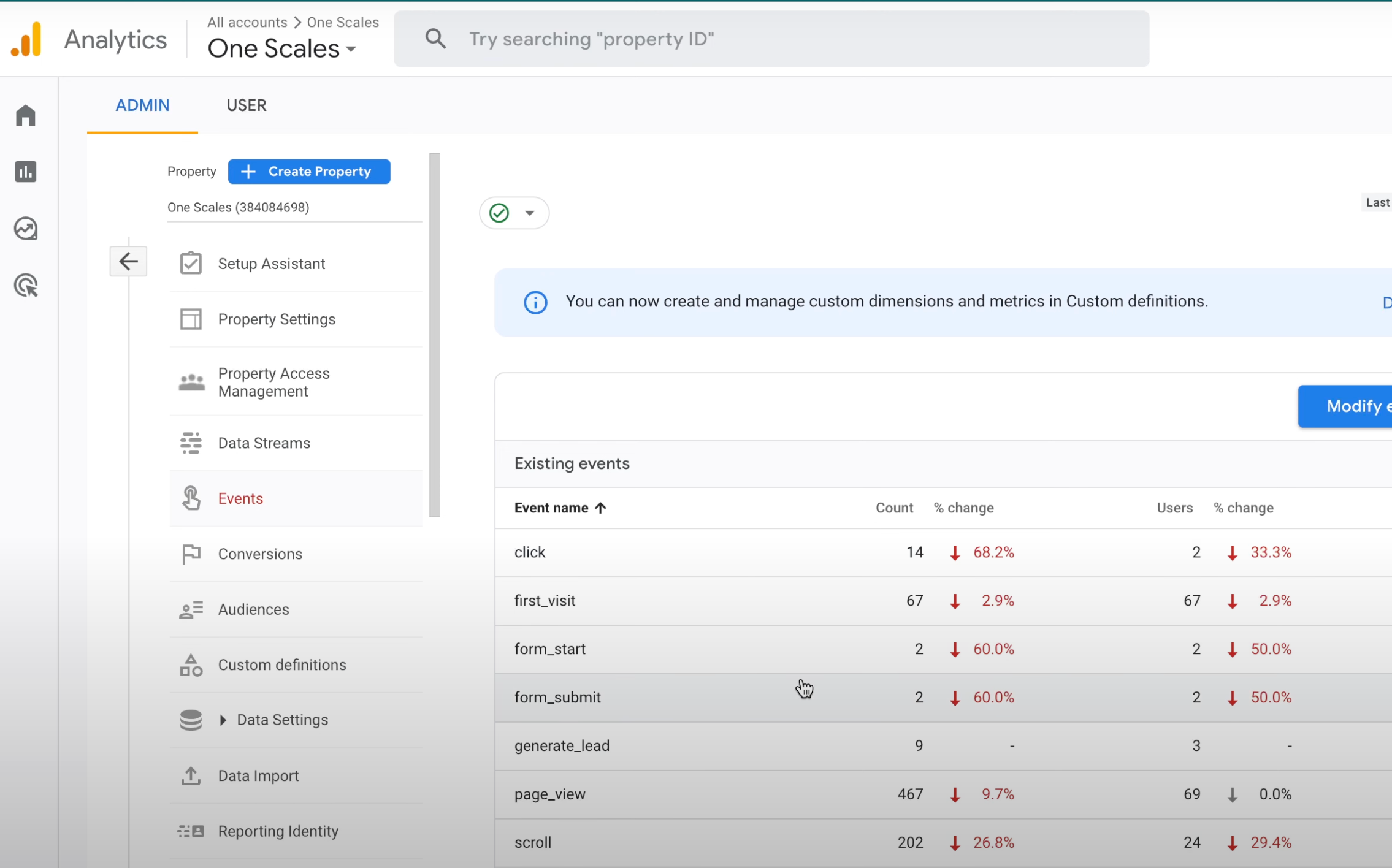Click the Events icon in the property menu

[191, 498]
